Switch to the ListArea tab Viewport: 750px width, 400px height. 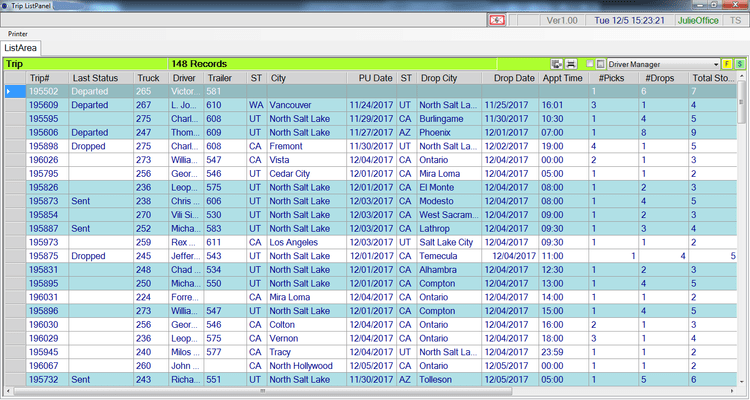pyautogui.click(x=21, y=47)
